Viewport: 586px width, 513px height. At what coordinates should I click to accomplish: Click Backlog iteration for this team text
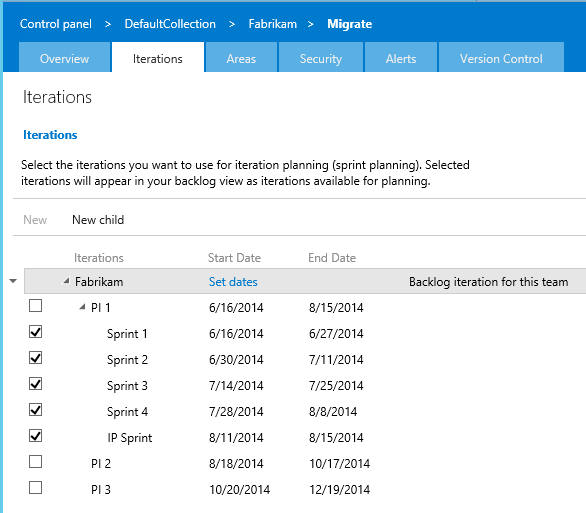pos(488,282)
